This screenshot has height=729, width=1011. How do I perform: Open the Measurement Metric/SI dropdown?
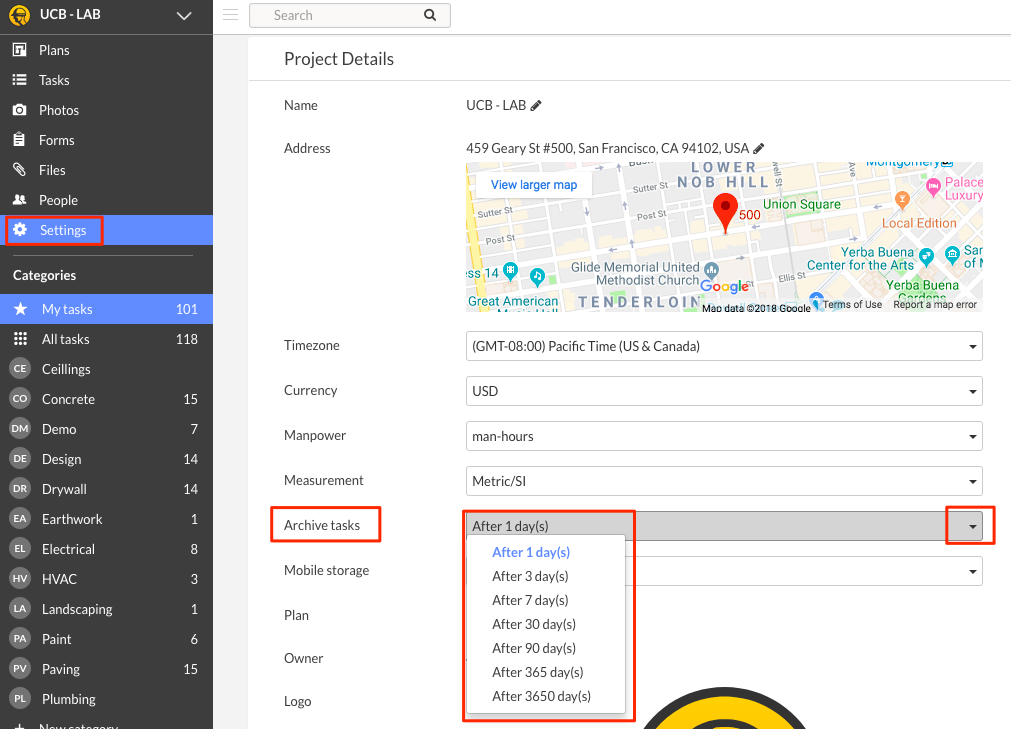(x=724, y=481)
